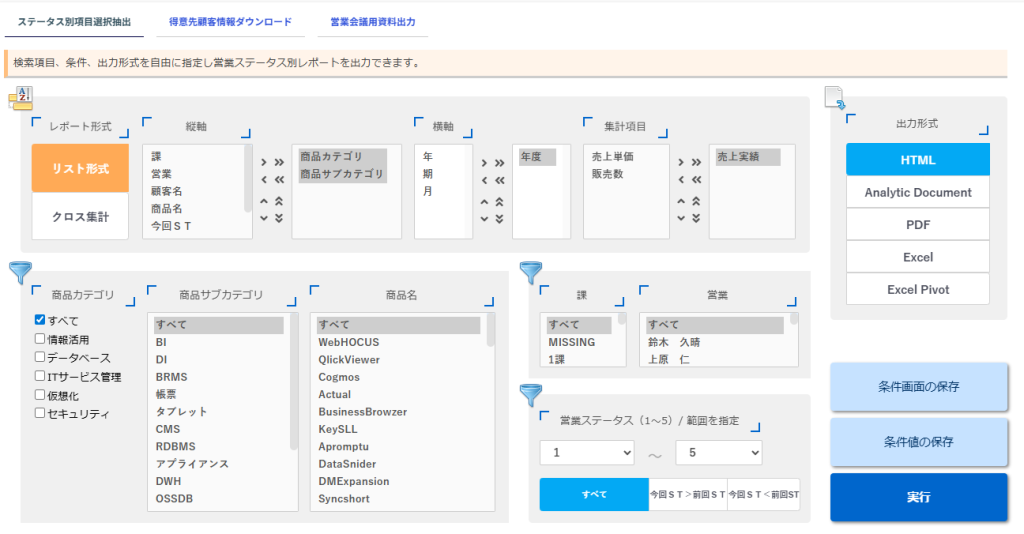
Task: Tick the セキュリティ checkbox
Action: click(40, 413)
